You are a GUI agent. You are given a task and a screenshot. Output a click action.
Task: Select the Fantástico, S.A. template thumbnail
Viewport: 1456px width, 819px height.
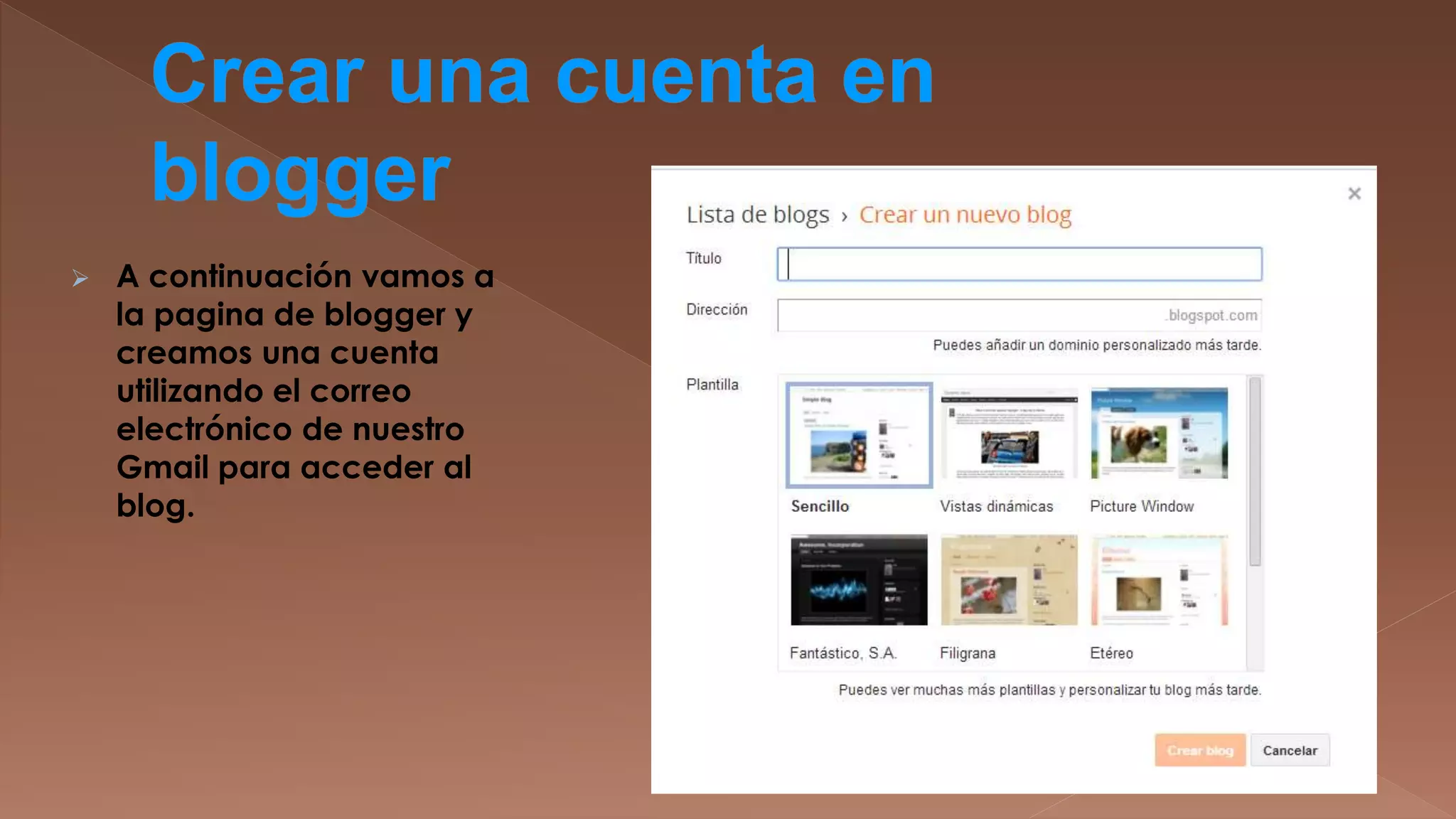point(859,580)
